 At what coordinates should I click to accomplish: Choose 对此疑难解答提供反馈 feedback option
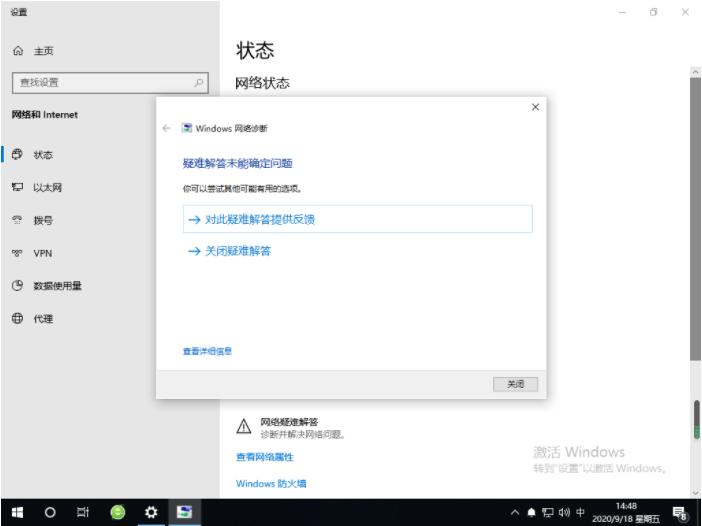coord(259,219)
